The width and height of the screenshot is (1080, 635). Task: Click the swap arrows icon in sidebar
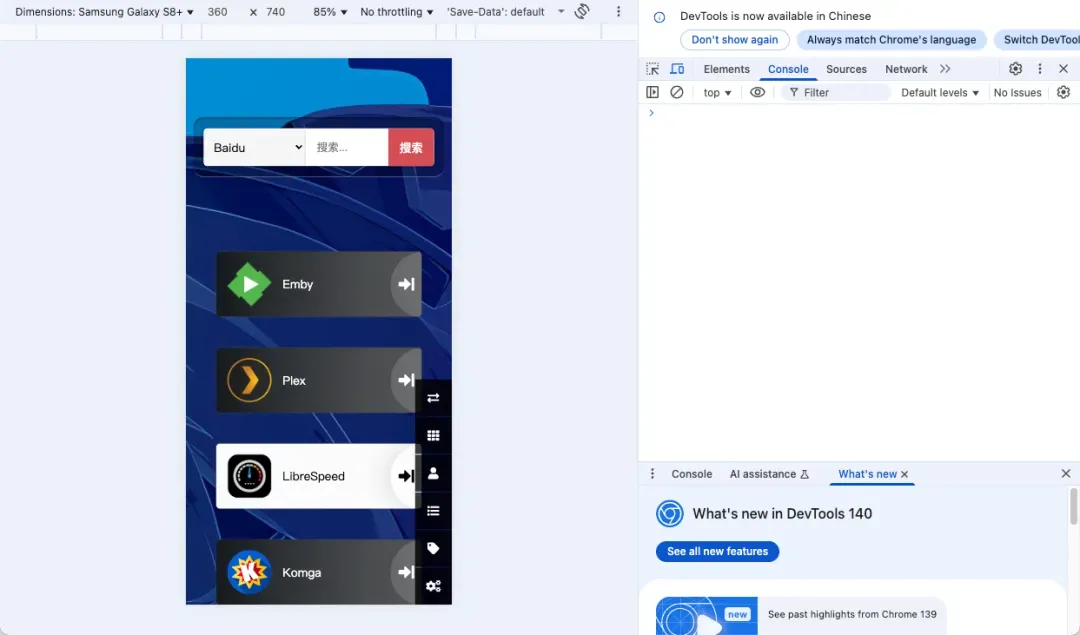(x=433, y=398)
